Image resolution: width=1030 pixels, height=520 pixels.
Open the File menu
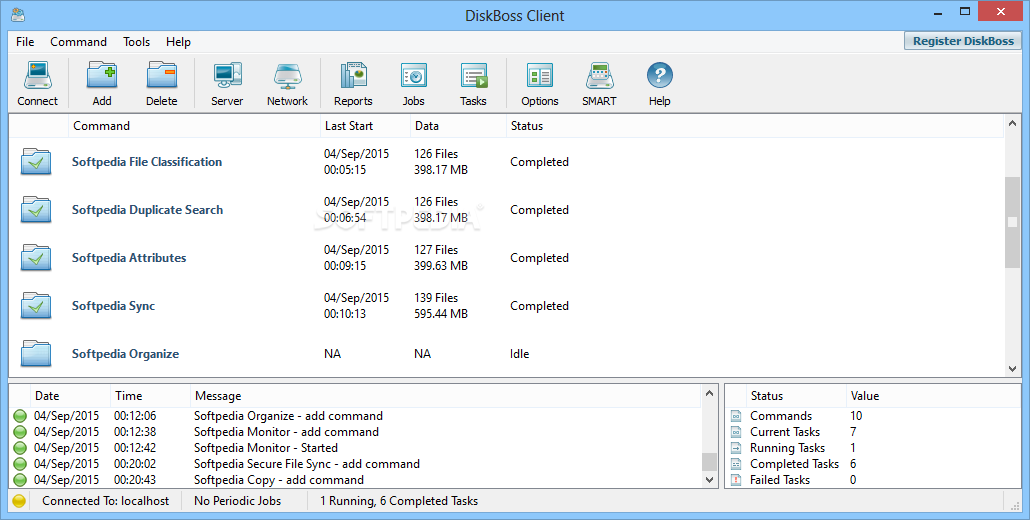click(x=25, y=41)
